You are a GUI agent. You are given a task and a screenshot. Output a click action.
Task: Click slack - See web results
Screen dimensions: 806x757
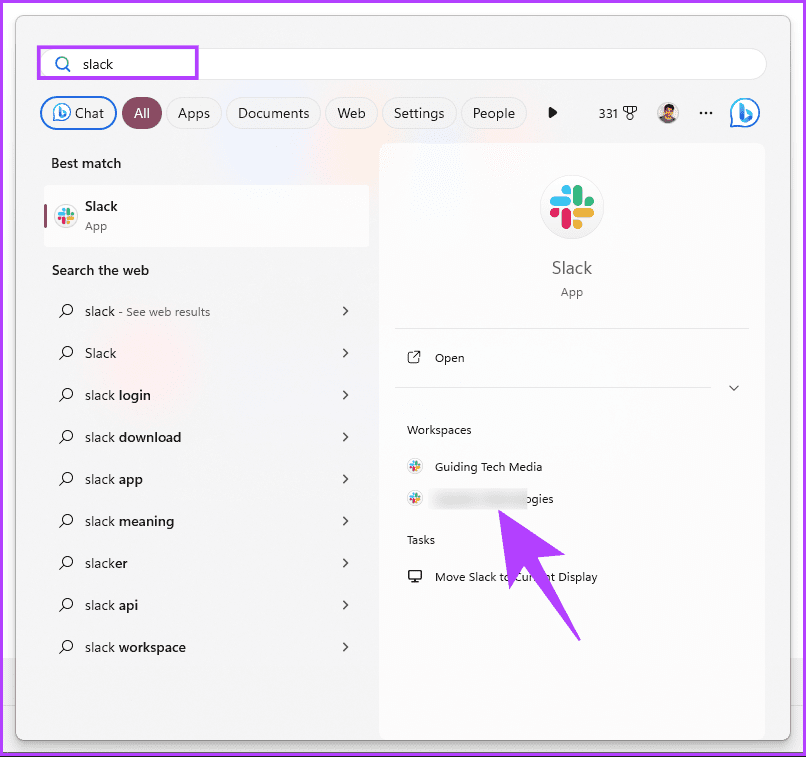click(x=146, y=311)
